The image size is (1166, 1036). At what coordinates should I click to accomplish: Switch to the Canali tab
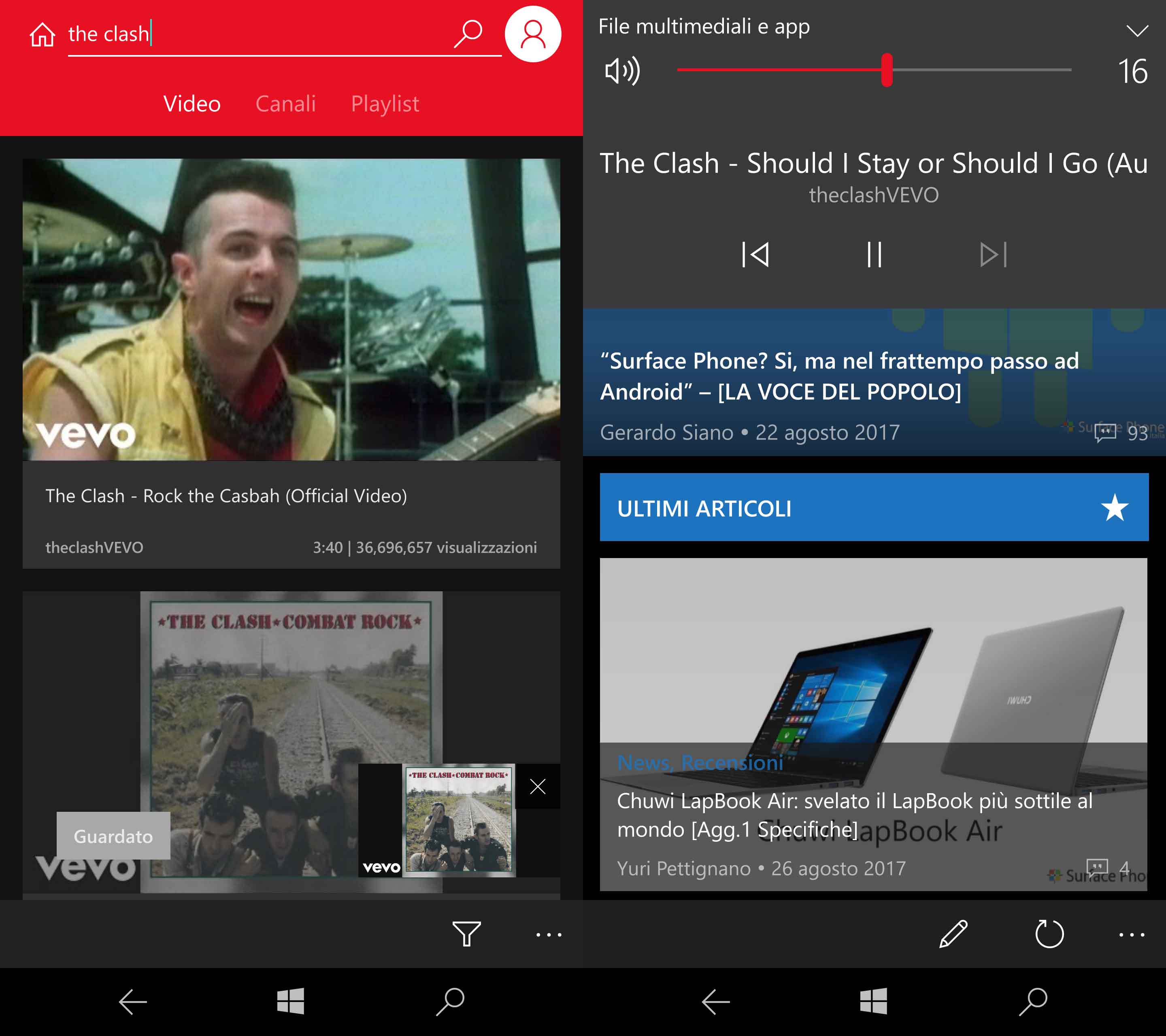[x=285, y=104]
